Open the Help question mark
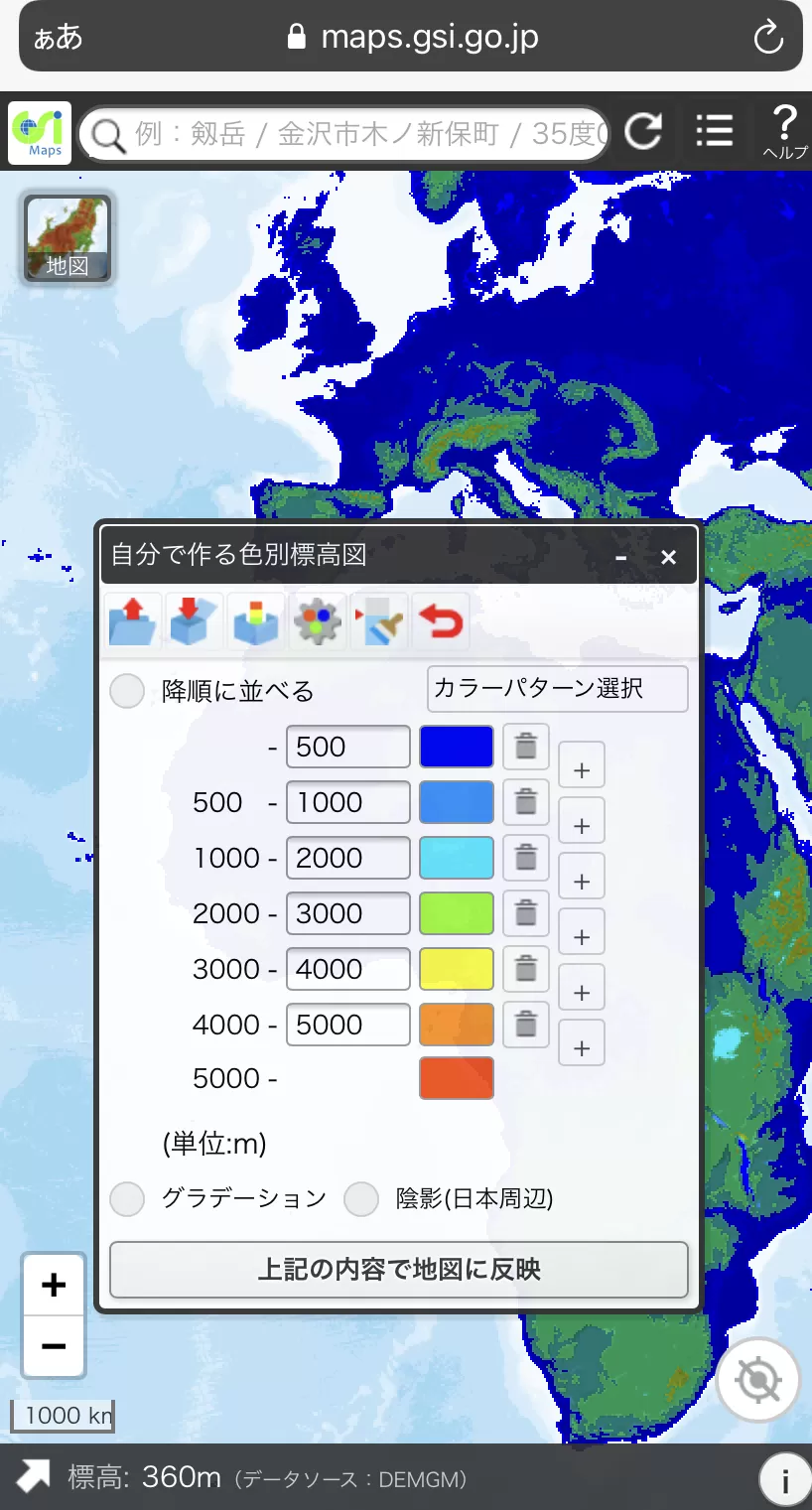Image resolution: width=812 pixels, height=1510 pixels. click(783, 131)
